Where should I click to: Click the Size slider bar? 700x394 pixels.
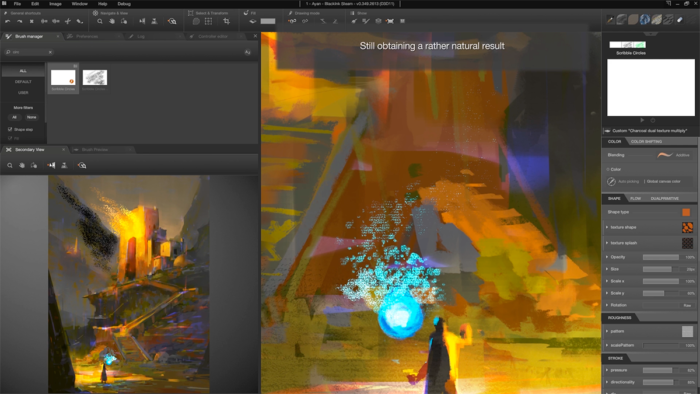click(x=661, y=269)
